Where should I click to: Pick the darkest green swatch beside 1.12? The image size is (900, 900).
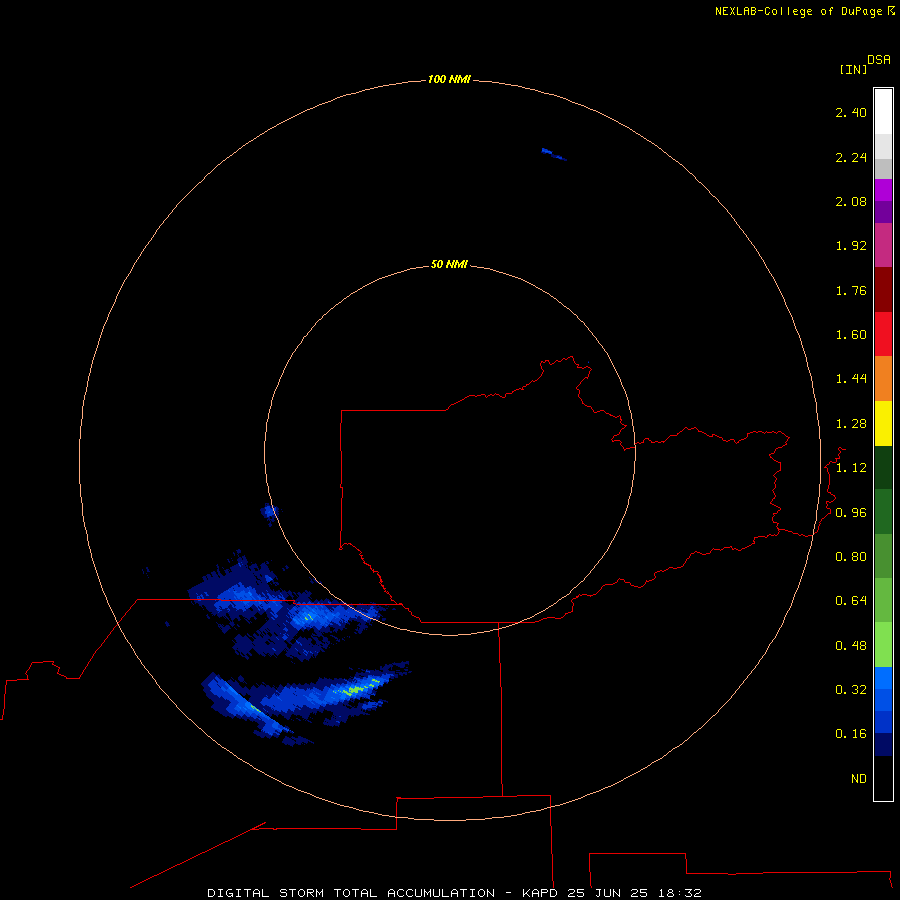tap(883, 467)
